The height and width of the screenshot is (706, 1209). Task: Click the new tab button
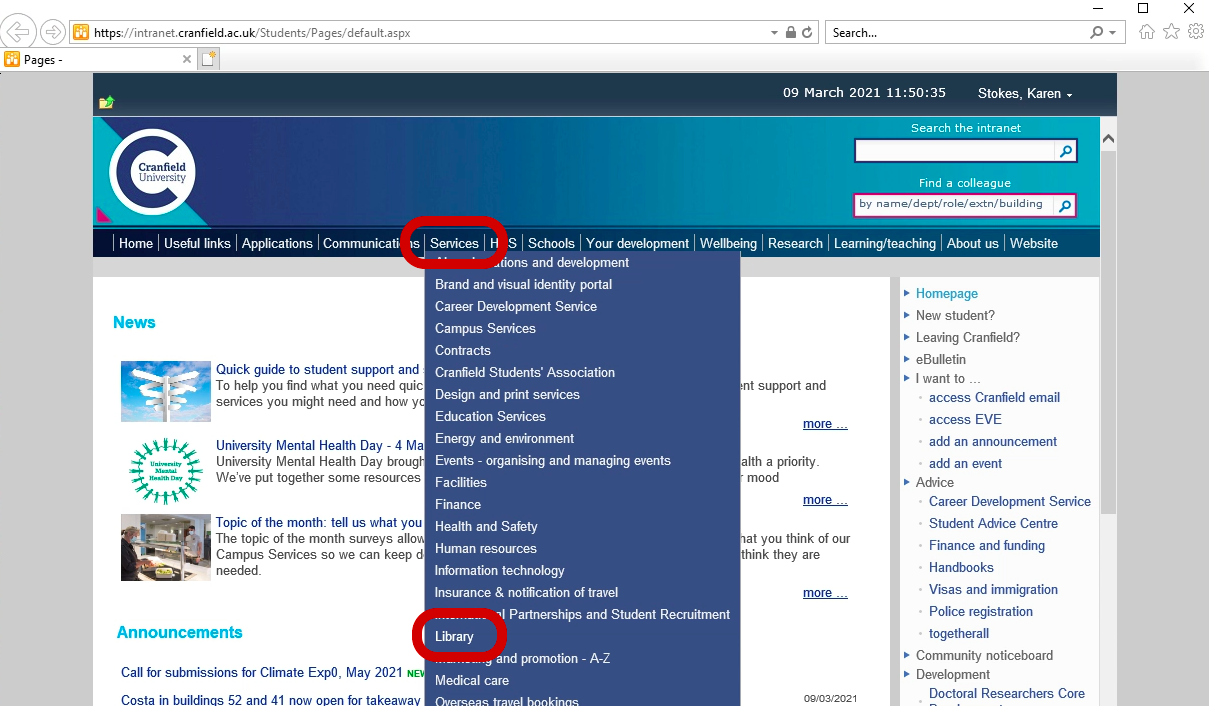209,59
